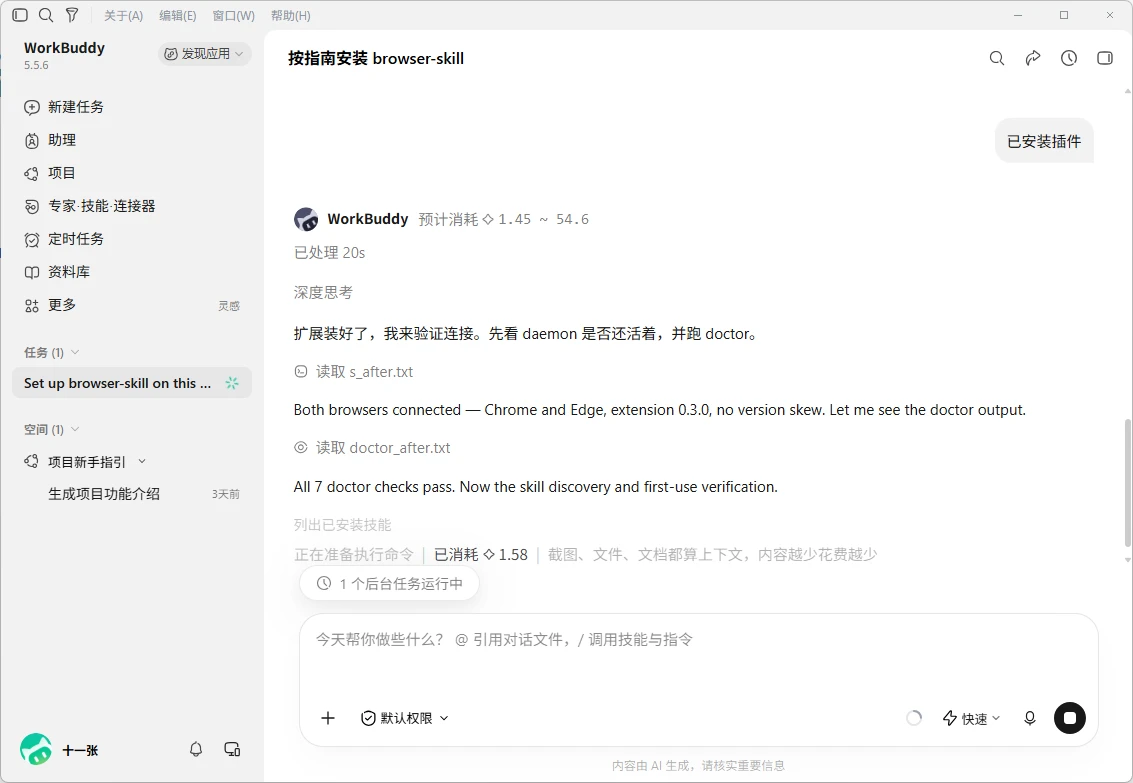Image resolution: width=1133 pixels, height=783 pixels.
Task: Click the microphone voice input icon
Action: tap(1030, 718)
